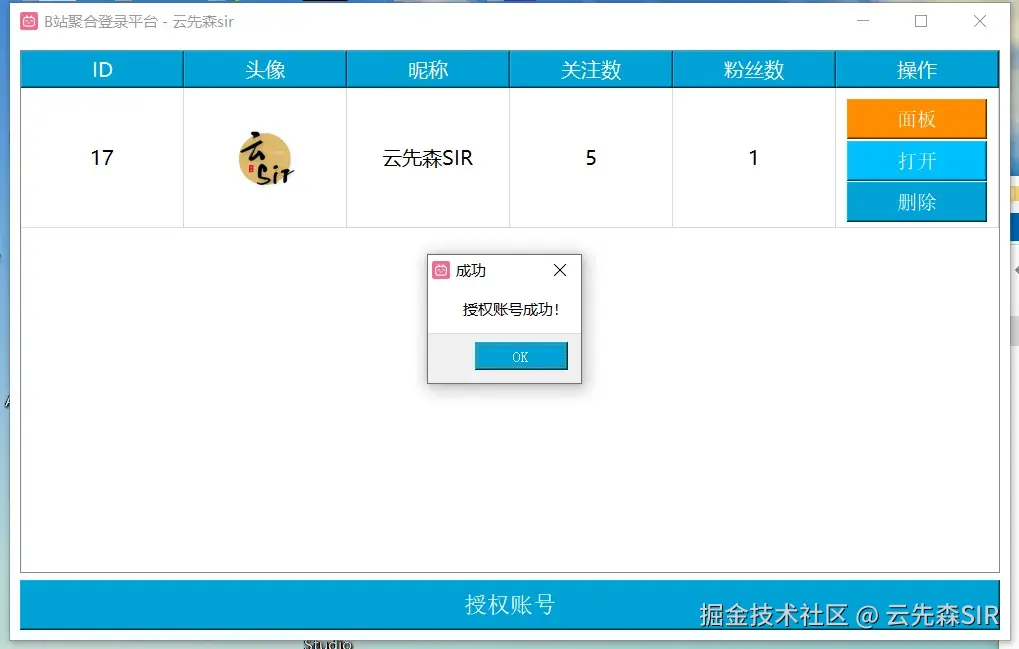Viewport: 1019px width, 649px height.
Task: Click the 云先森SIR avatar image
Action: 266,159
